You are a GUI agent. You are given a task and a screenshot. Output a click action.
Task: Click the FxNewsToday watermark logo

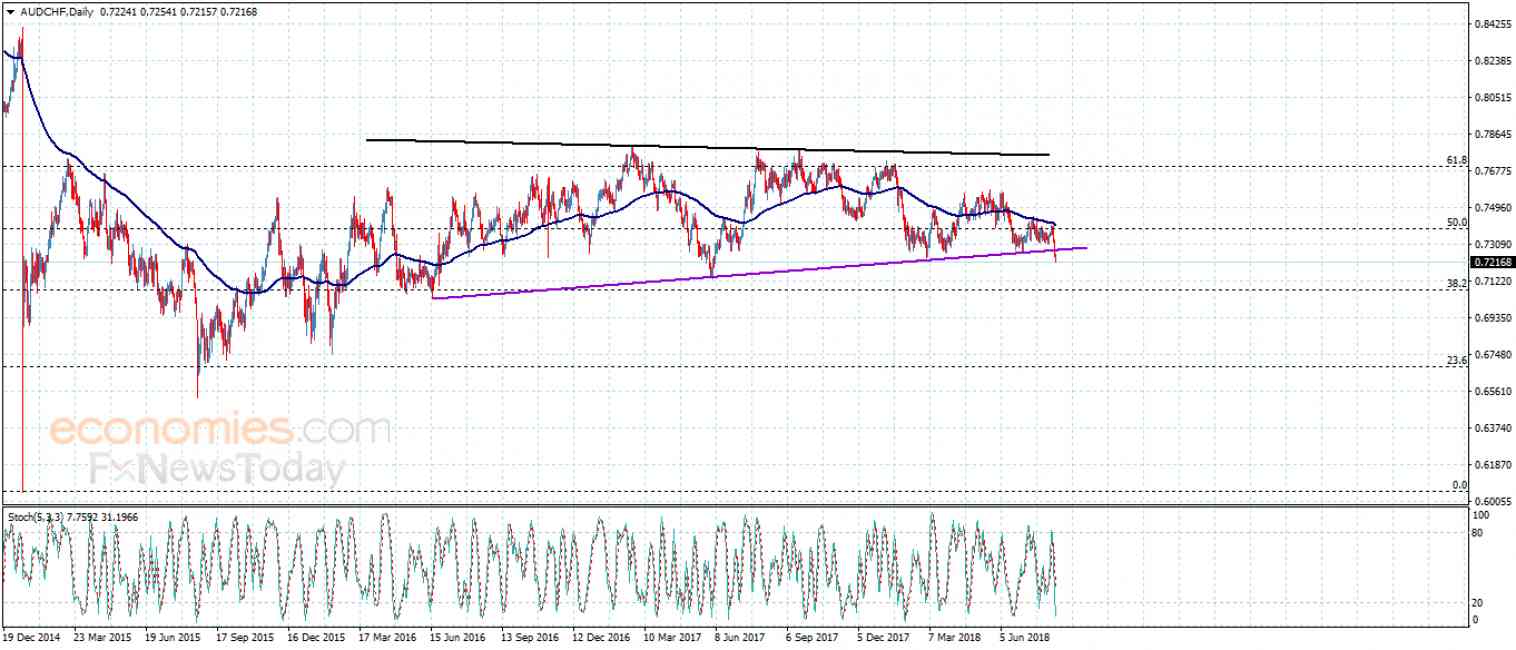(x=217, y=468)
